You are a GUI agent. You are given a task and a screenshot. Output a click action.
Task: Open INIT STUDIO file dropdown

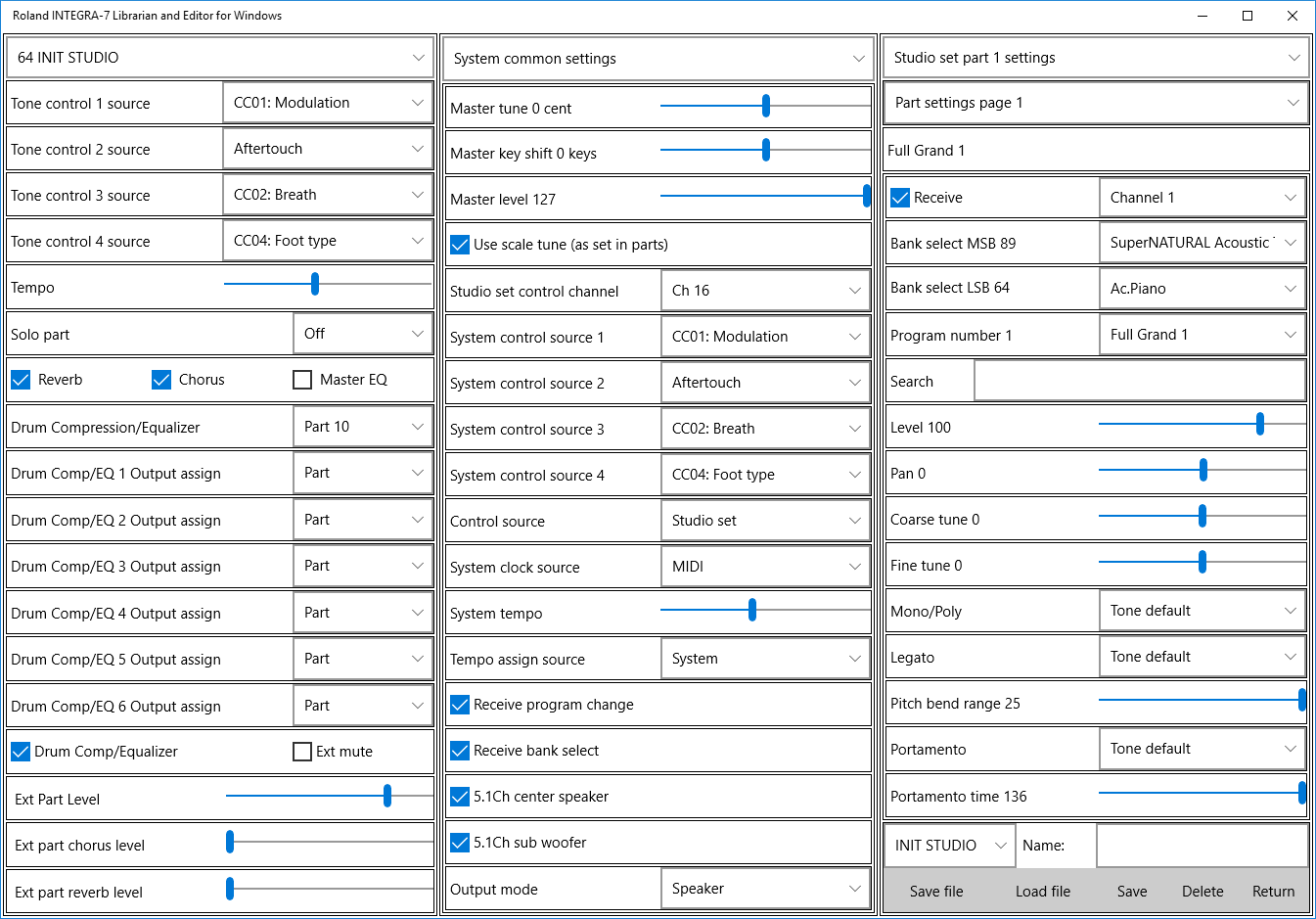point(949,846)
